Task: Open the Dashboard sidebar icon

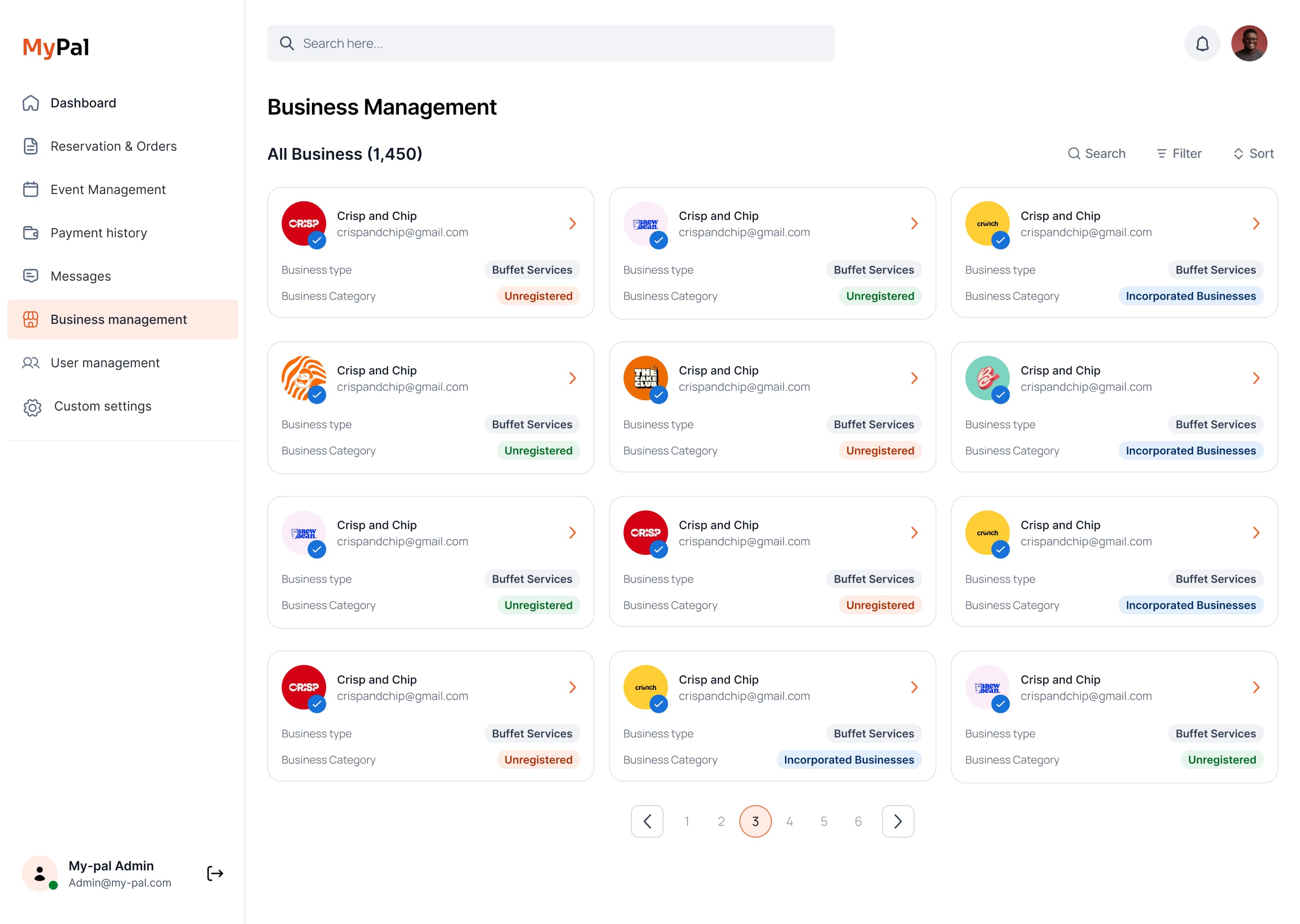Action: point(31,103)
